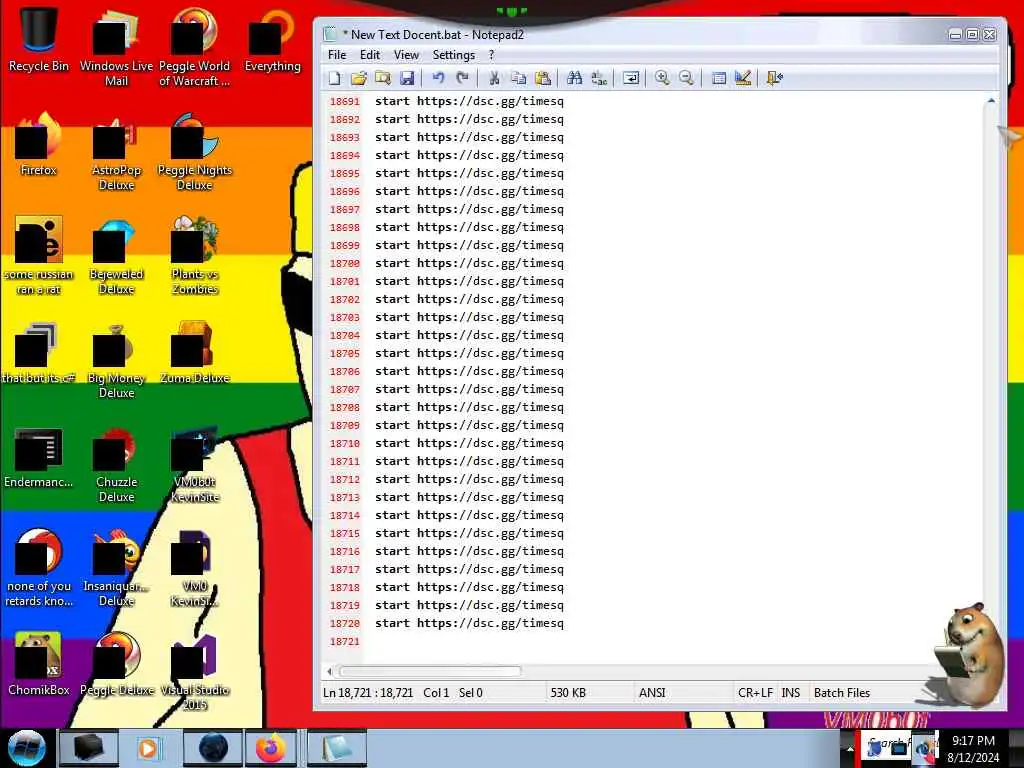
Task: Open the View menu
Action: [x=406, y=55]
